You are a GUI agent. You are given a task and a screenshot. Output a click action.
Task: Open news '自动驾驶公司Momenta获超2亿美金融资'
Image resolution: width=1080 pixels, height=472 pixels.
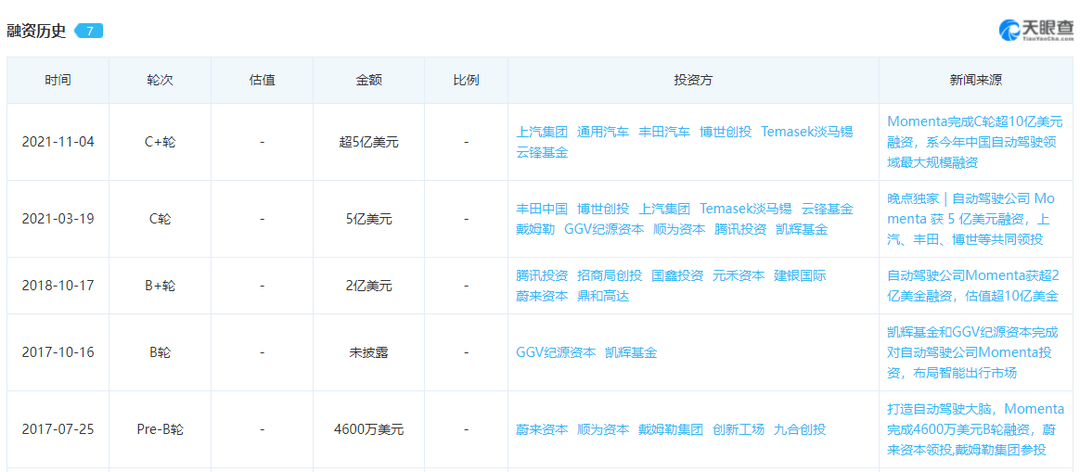click(975, 285)
